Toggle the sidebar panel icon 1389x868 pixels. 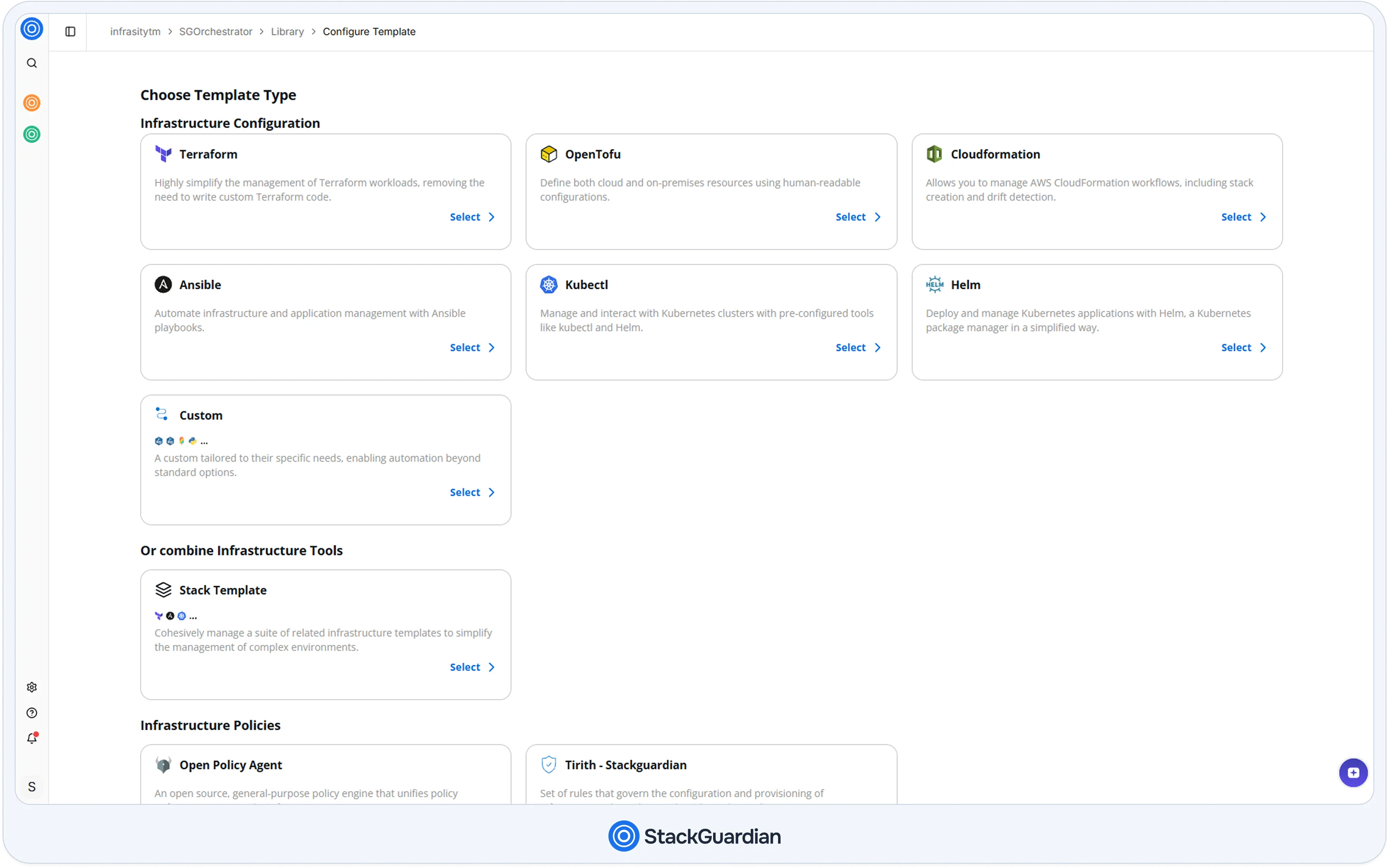pos(70,32)
